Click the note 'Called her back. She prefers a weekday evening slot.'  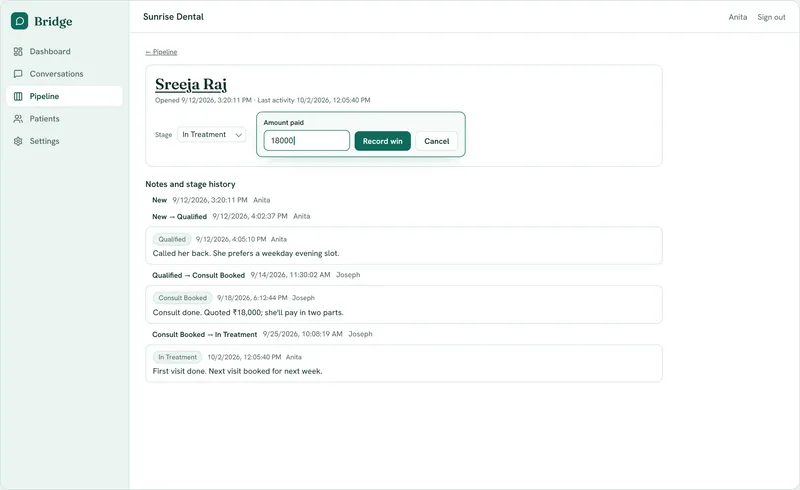click(x=246, y=254)
